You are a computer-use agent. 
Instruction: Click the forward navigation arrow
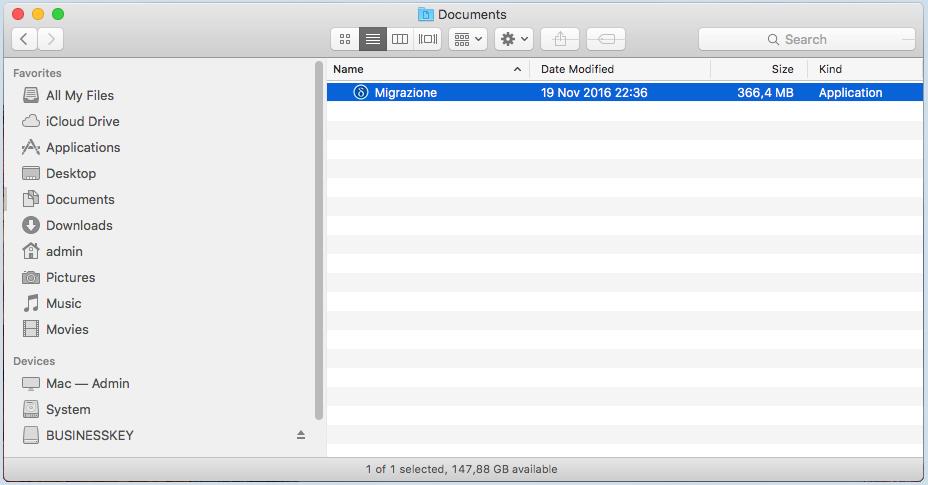pyautogui.click(x=50, y=39)
